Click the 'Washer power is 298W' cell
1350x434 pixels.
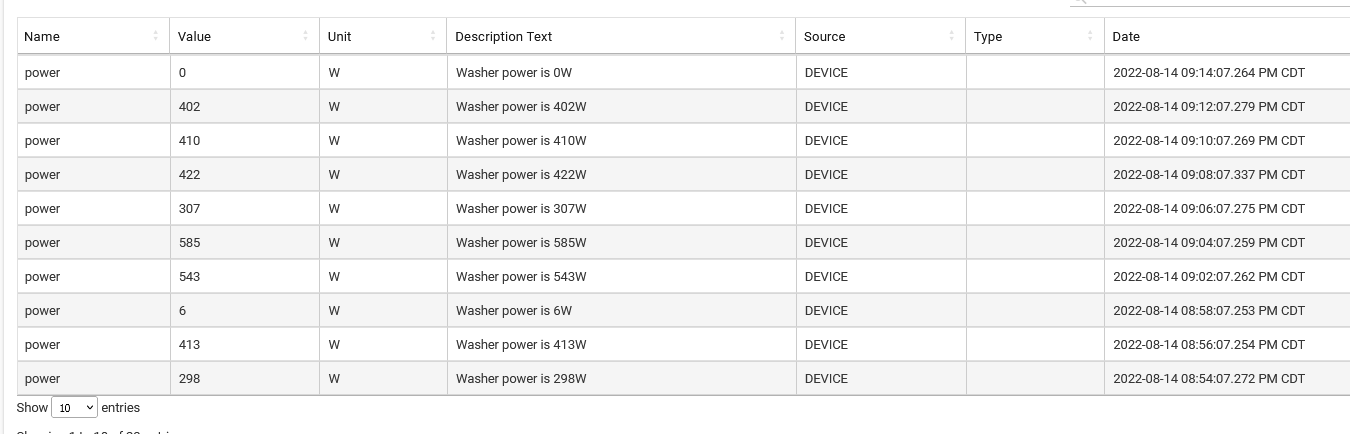(x=521, y=379)
